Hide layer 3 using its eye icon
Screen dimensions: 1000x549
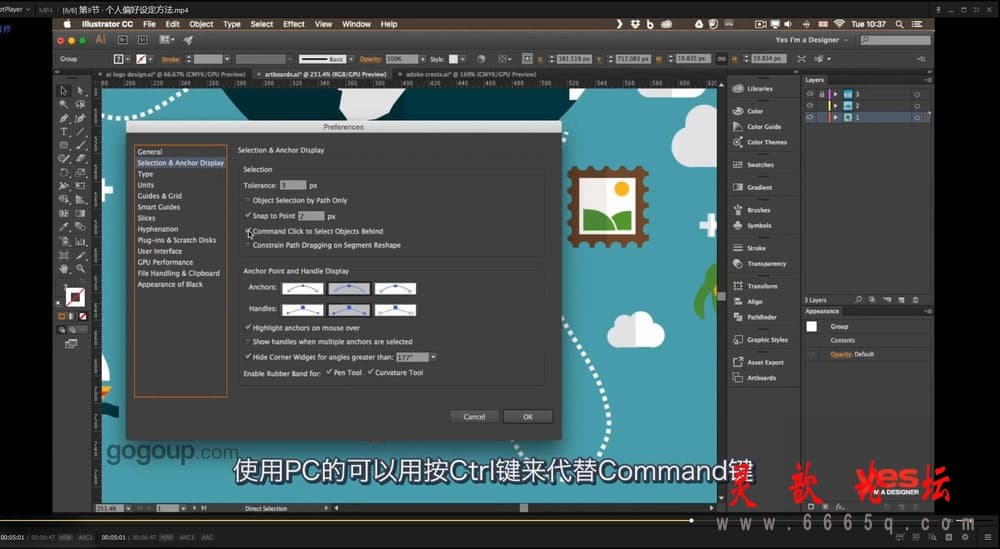coord(810,94)
